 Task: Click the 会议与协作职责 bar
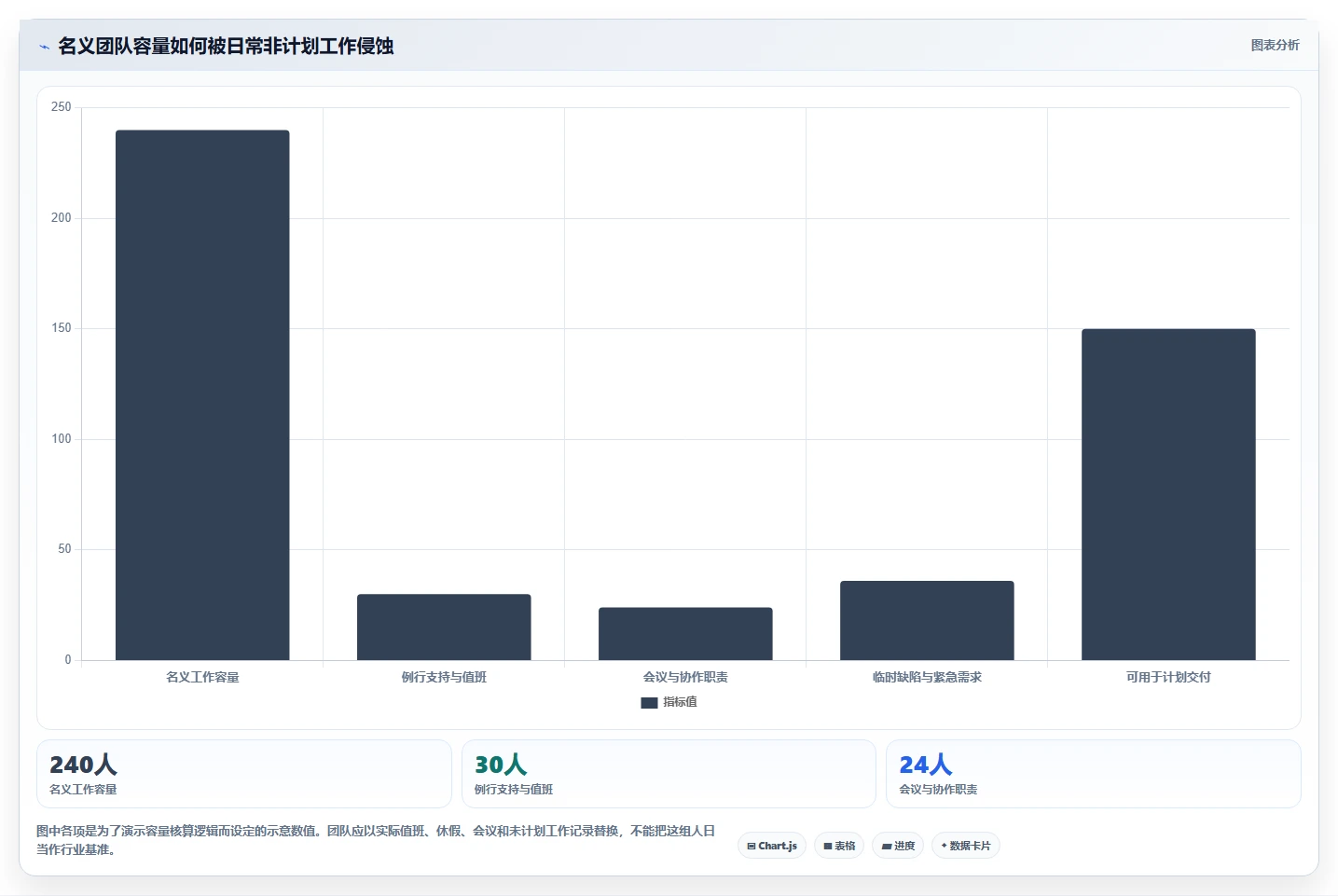point(685,634)
